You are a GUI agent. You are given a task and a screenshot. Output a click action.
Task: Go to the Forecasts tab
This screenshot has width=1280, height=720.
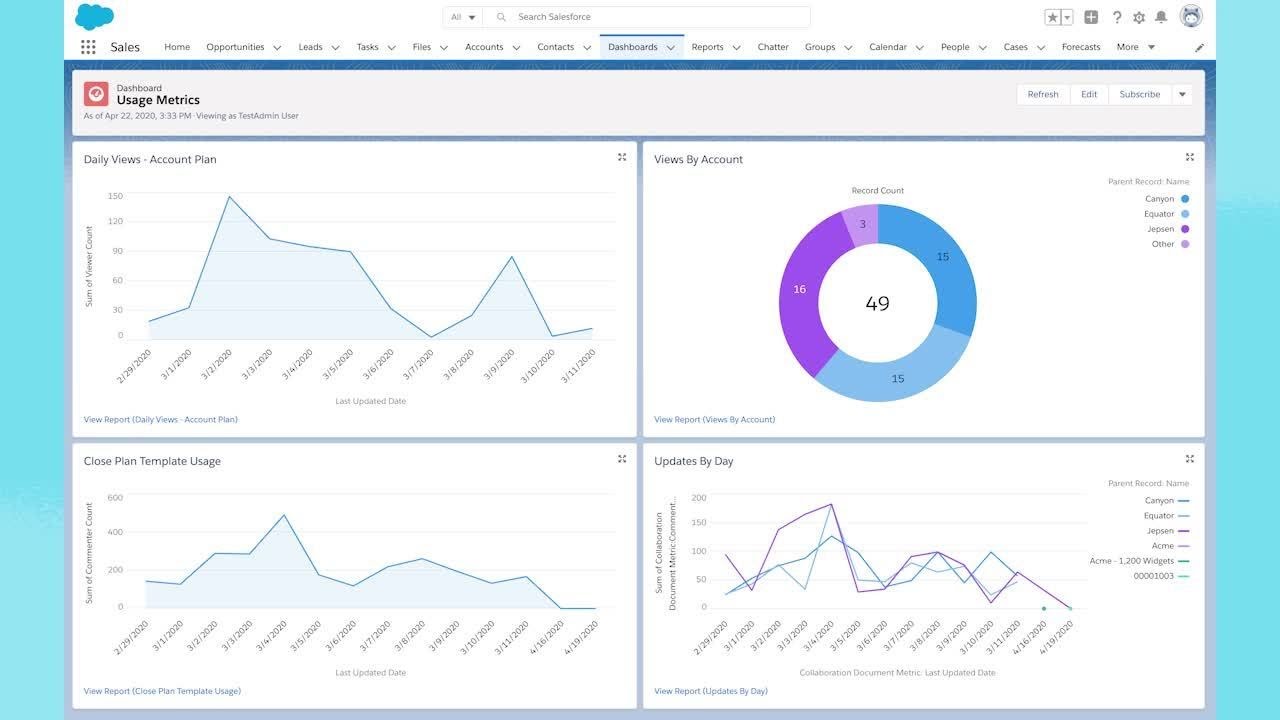[x=1081, y=47]
